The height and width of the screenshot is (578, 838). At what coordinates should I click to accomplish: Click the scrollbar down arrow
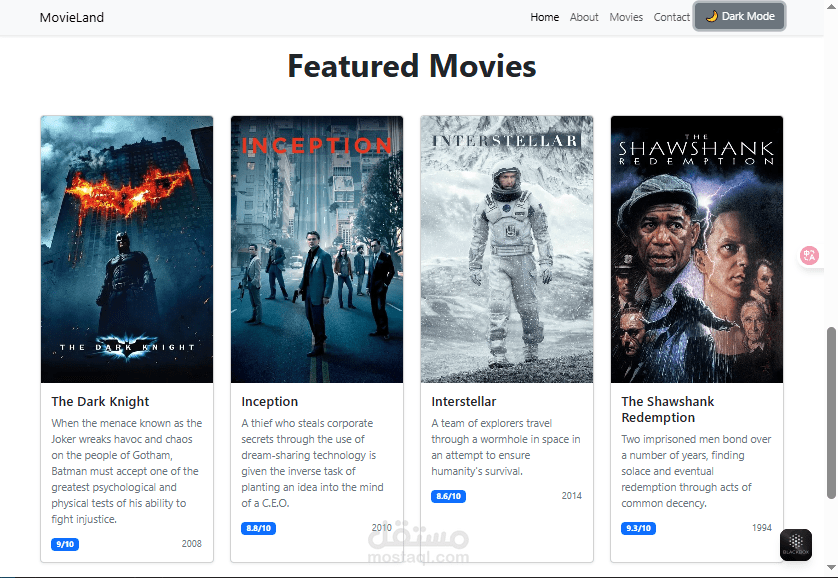tap(831, 567)
